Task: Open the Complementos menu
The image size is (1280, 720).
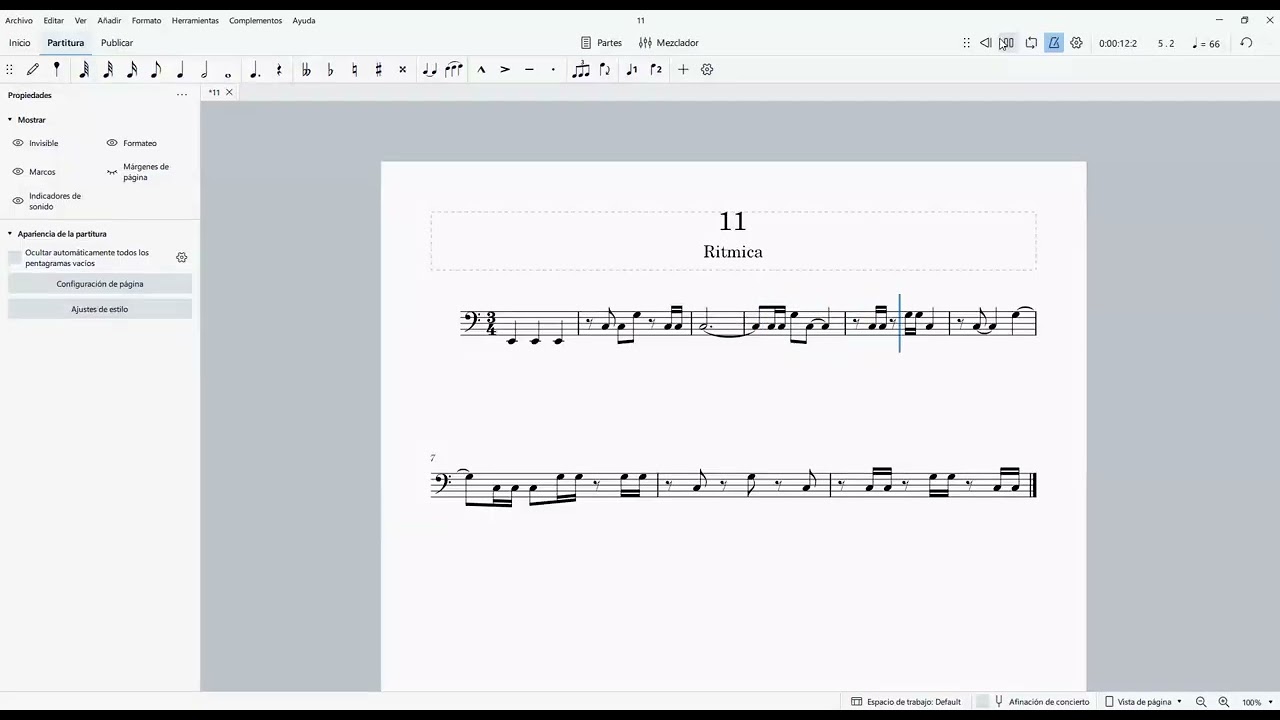Action: [255, 20]
